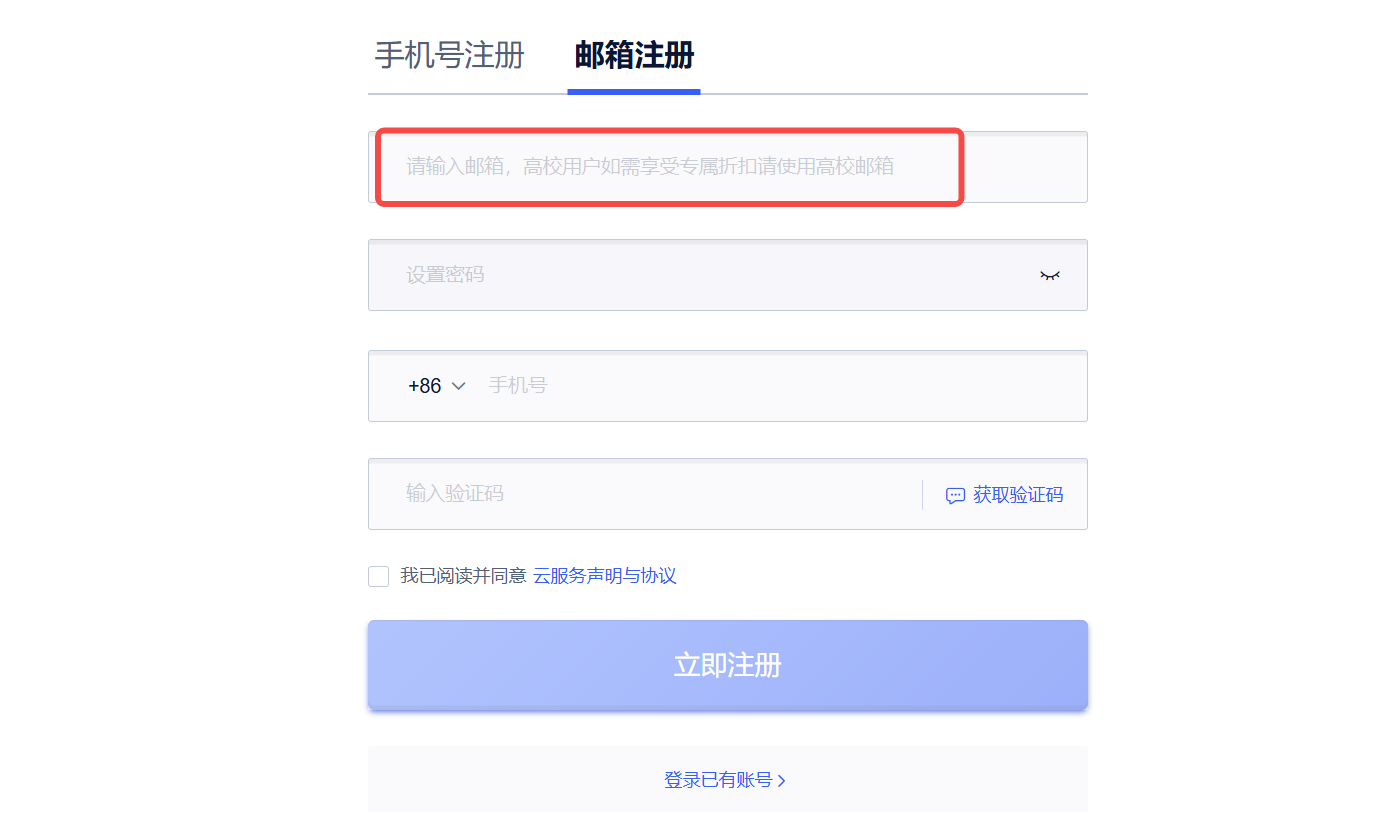Show password using the closed-eye icon
This screenshot has width=1388, height=831.
pos(1049,275)
